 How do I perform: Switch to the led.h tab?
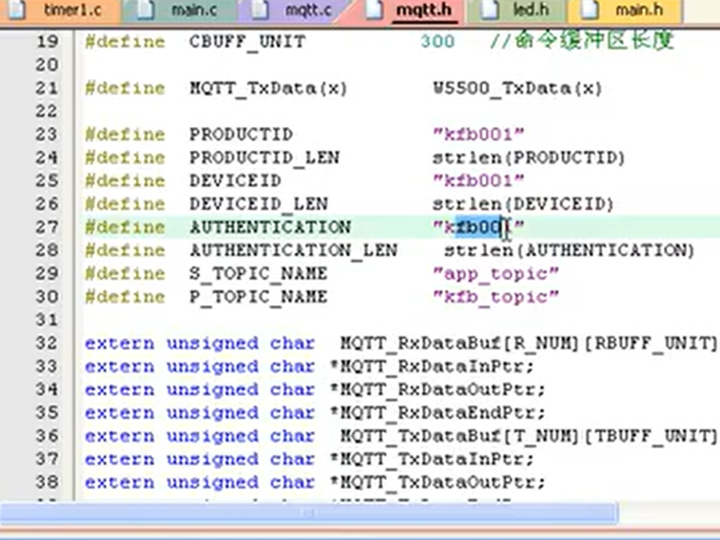tap(530, 11)
